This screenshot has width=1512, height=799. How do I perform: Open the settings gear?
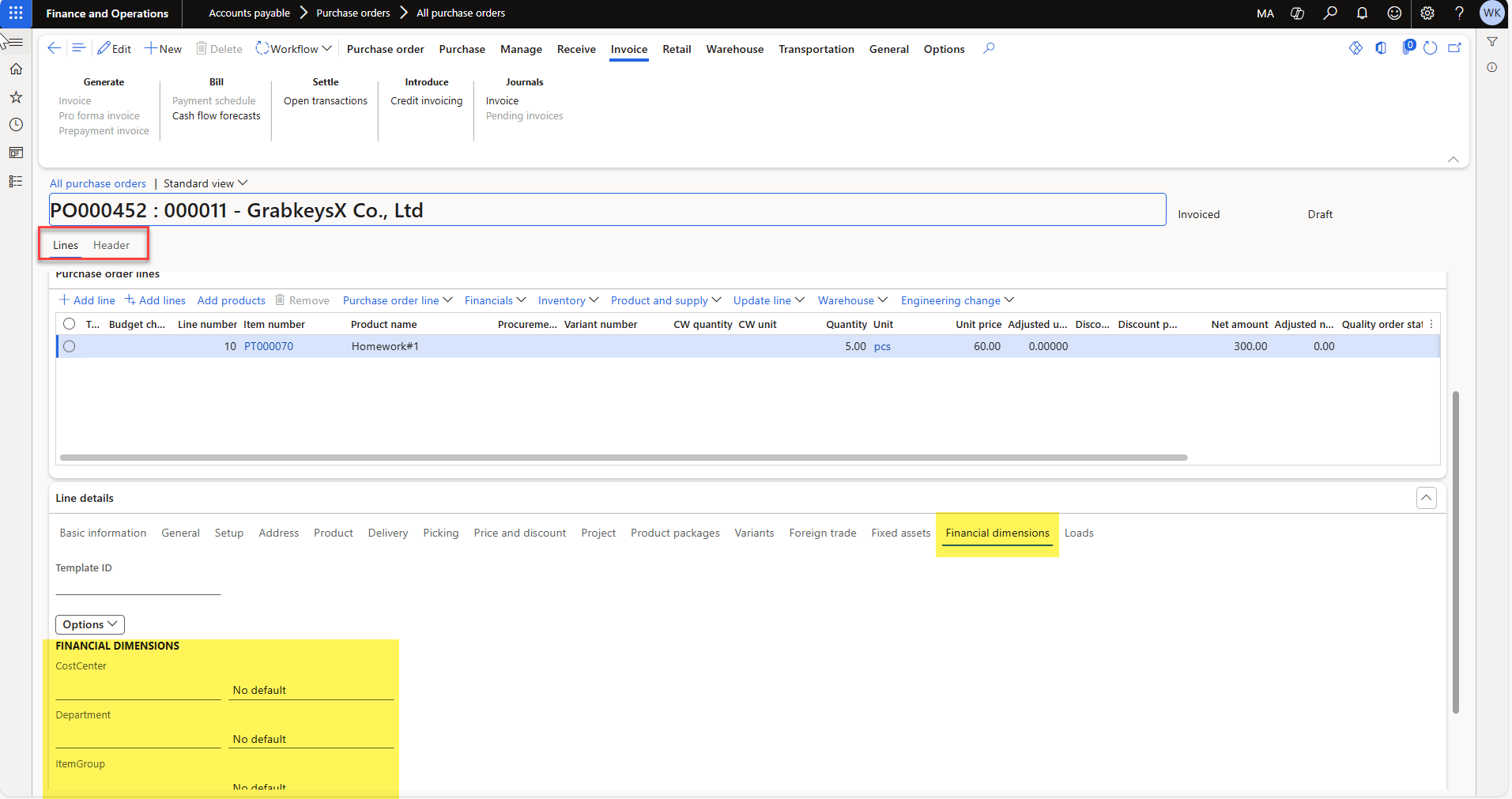tap(1427, 13)
